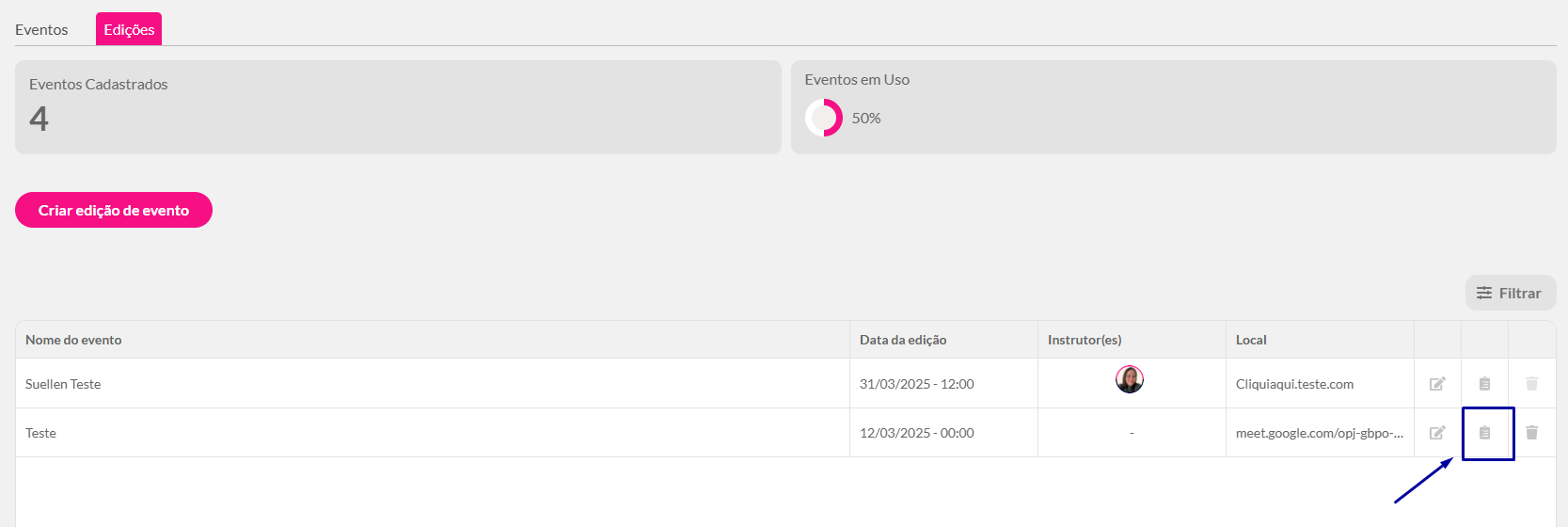The height and width of the screenshot is (527, 1568).
Task: Click the 50% usage donut chart
Action: pyautogui.click(x=824, y=118)
